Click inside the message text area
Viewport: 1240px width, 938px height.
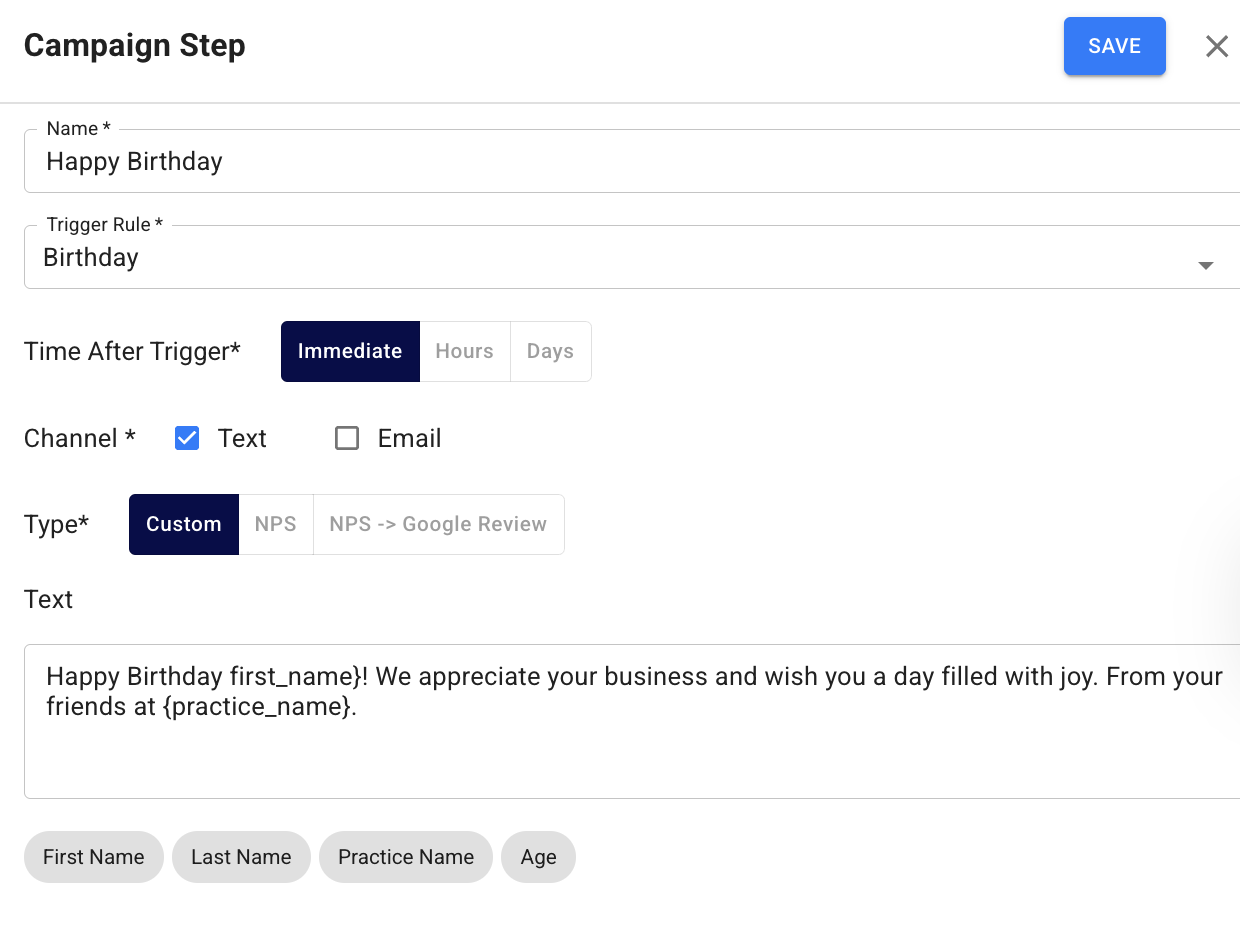[632, 721]
